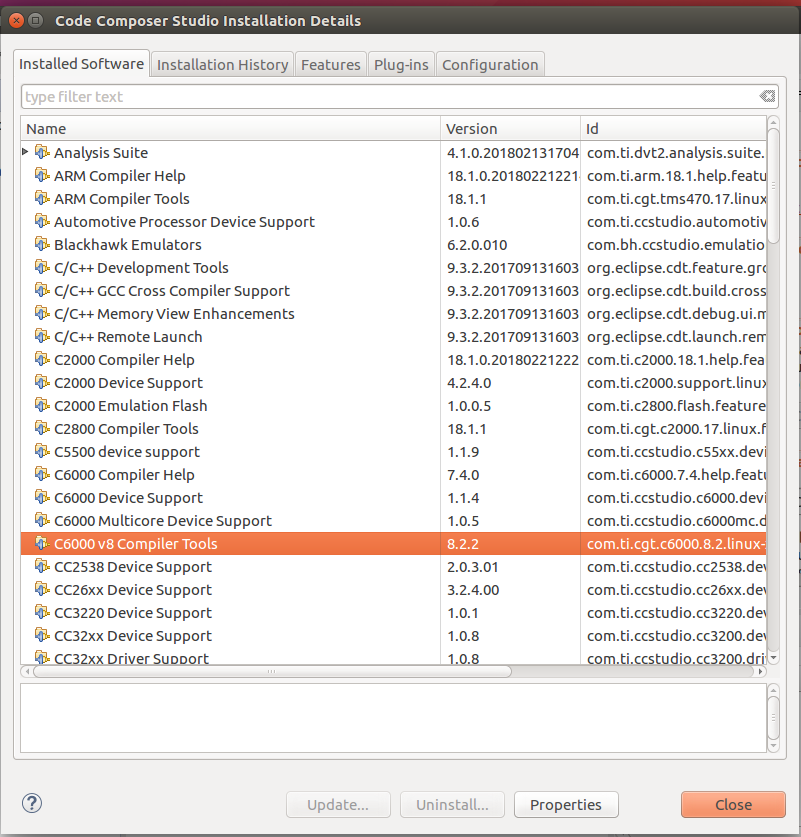Expand the Analysis Suite tree node
Image resolution: width=801 pixels, height=837 pixels.
coord(25,152)
